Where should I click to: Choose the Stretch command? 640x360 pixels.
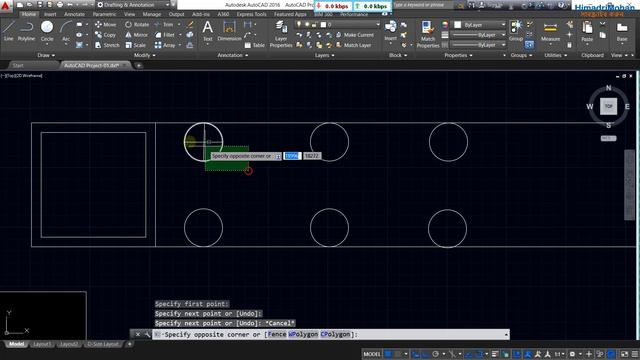[x=107, y=45]
